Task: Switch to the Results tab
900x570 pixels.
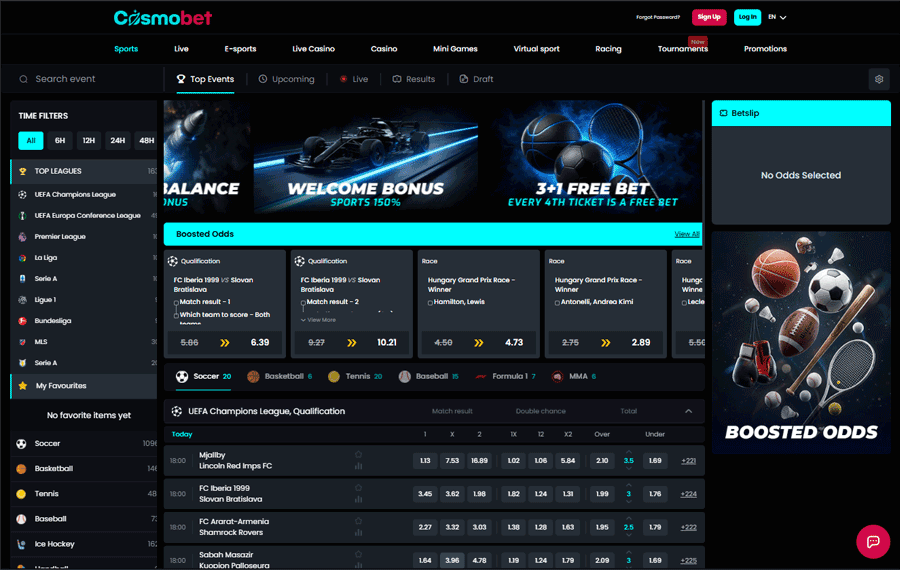Action: [x=414, y=79]
